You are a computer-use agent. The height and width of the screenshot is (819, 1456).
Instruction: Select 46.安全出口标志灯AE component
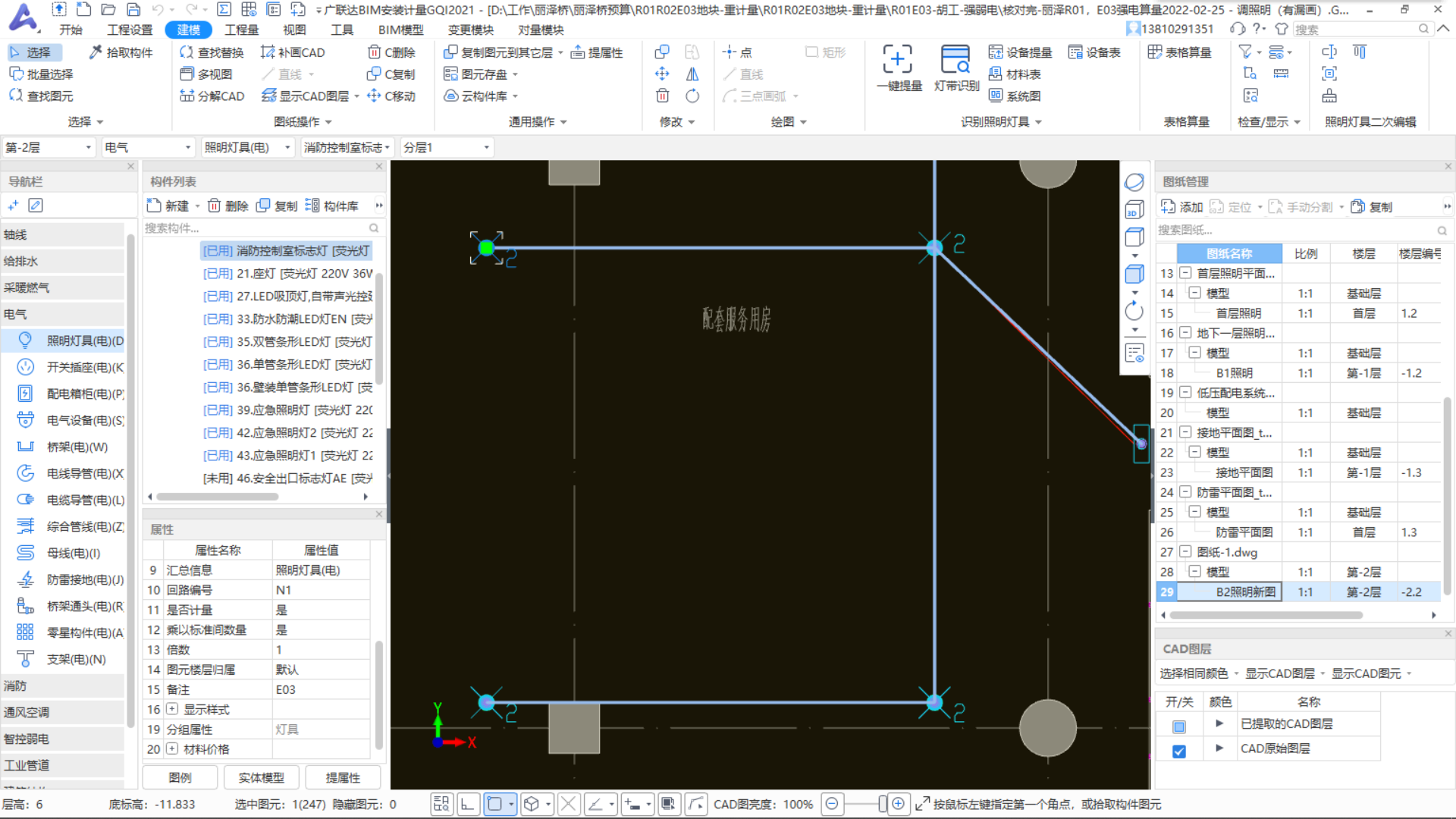pyautogui.click(x=288, y=478)
